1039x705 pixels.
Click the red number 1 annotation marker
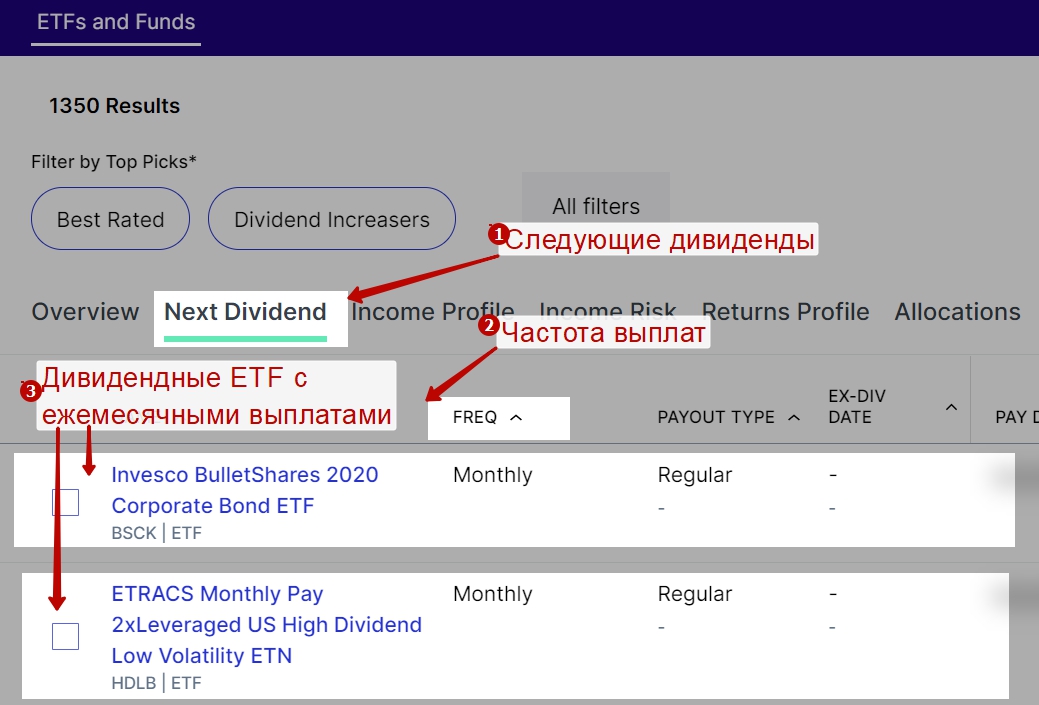tap(497, 233)
